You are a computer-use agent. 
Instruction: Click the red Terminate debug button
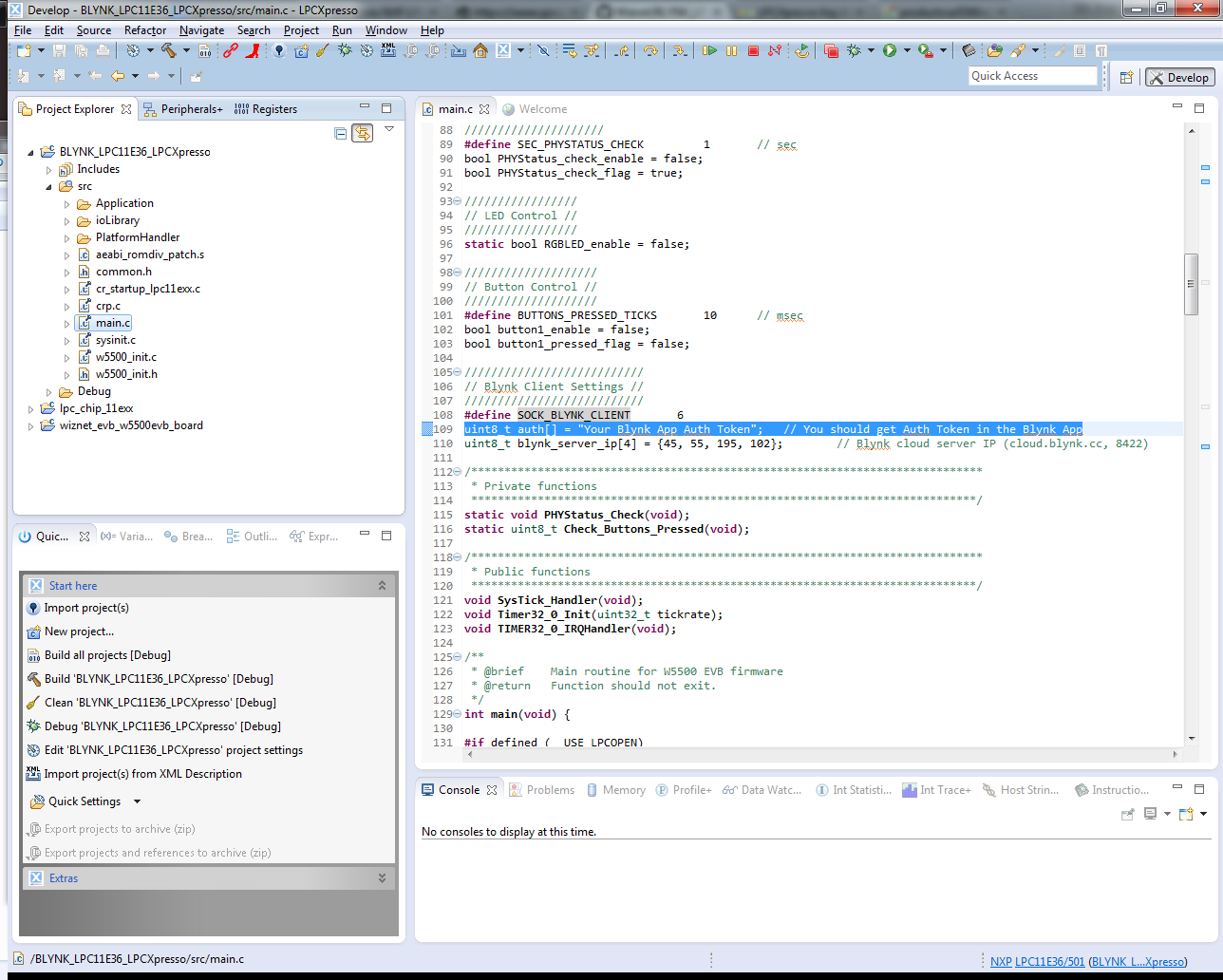(x=753, y=51)
